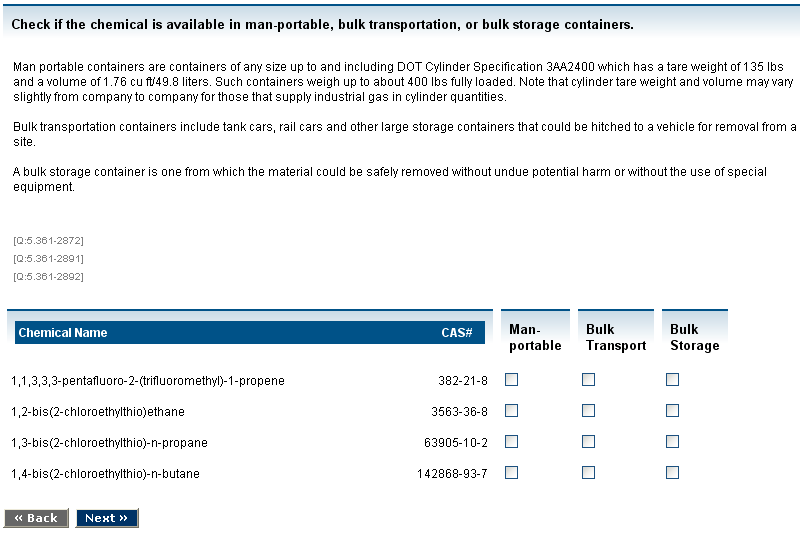This screenshot has width=800, height=540.
Task: Check Bulk Storage for 1,3-bis(2-chloroethylthio)-n-propane
Action: coord(672,442)
